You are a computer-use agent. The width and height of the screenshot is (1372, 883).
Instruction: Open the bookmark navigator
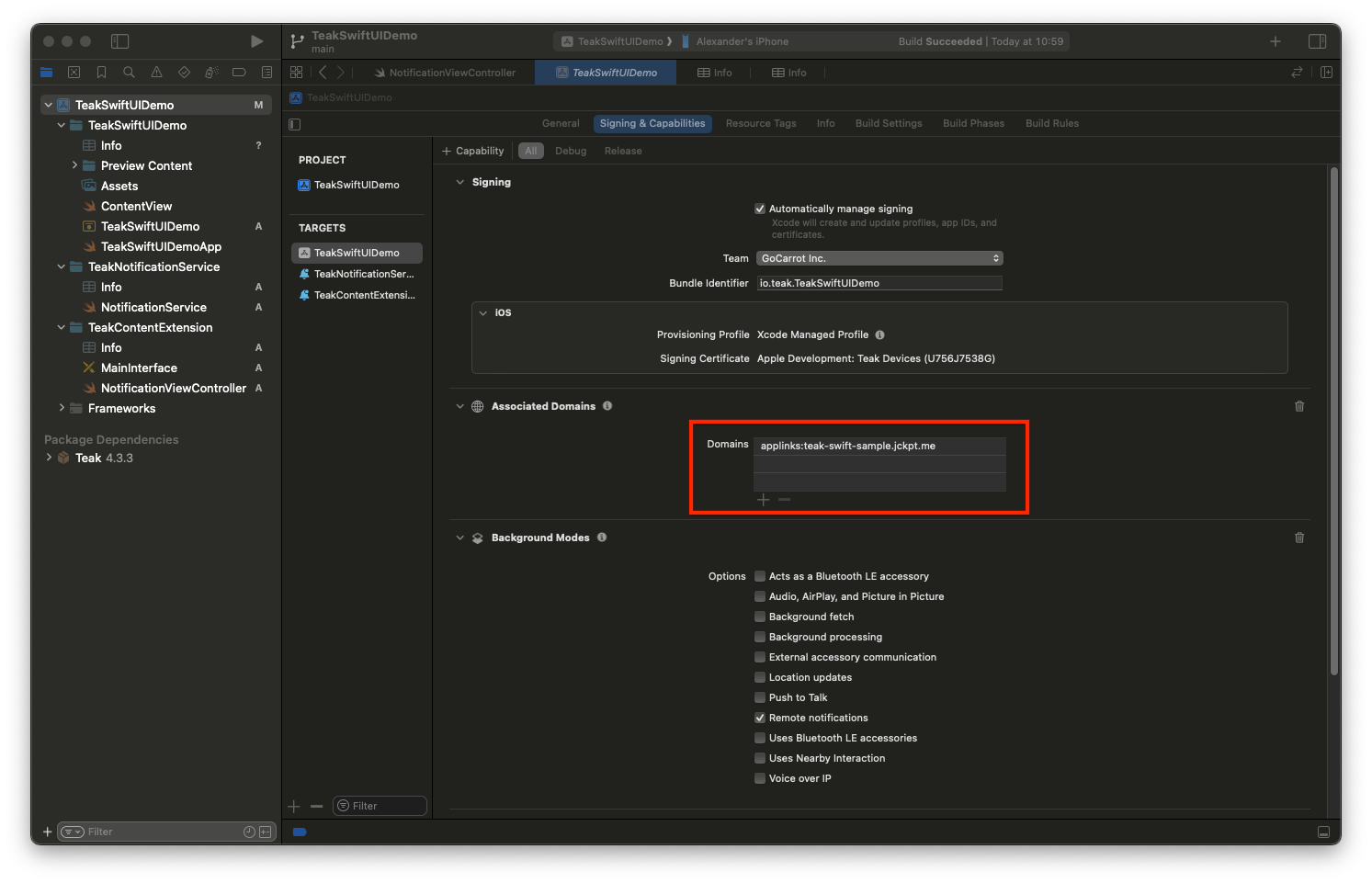tap(101, 73)
